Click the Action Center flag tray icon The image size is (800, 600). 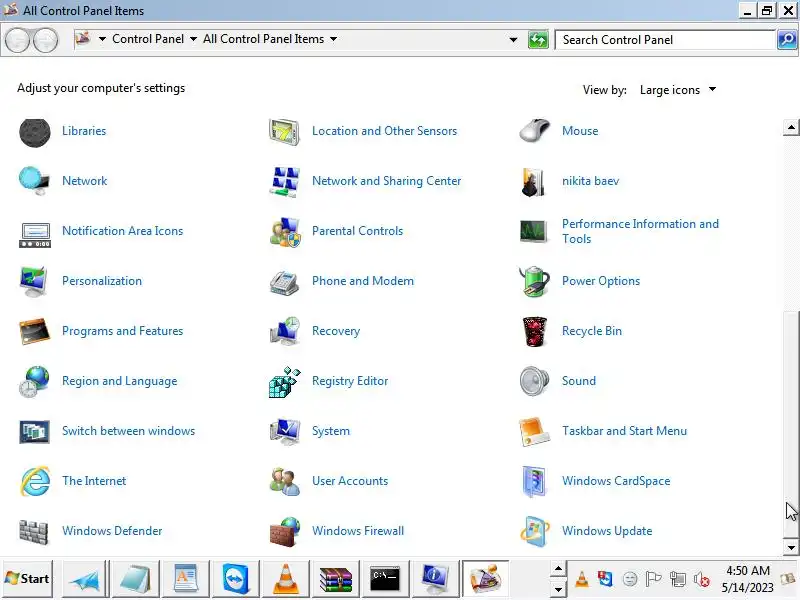click(x=654, y=579)
